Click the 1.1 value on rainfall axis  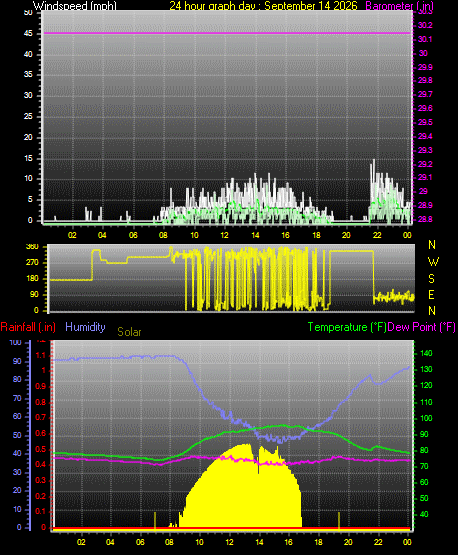(41, 355)
